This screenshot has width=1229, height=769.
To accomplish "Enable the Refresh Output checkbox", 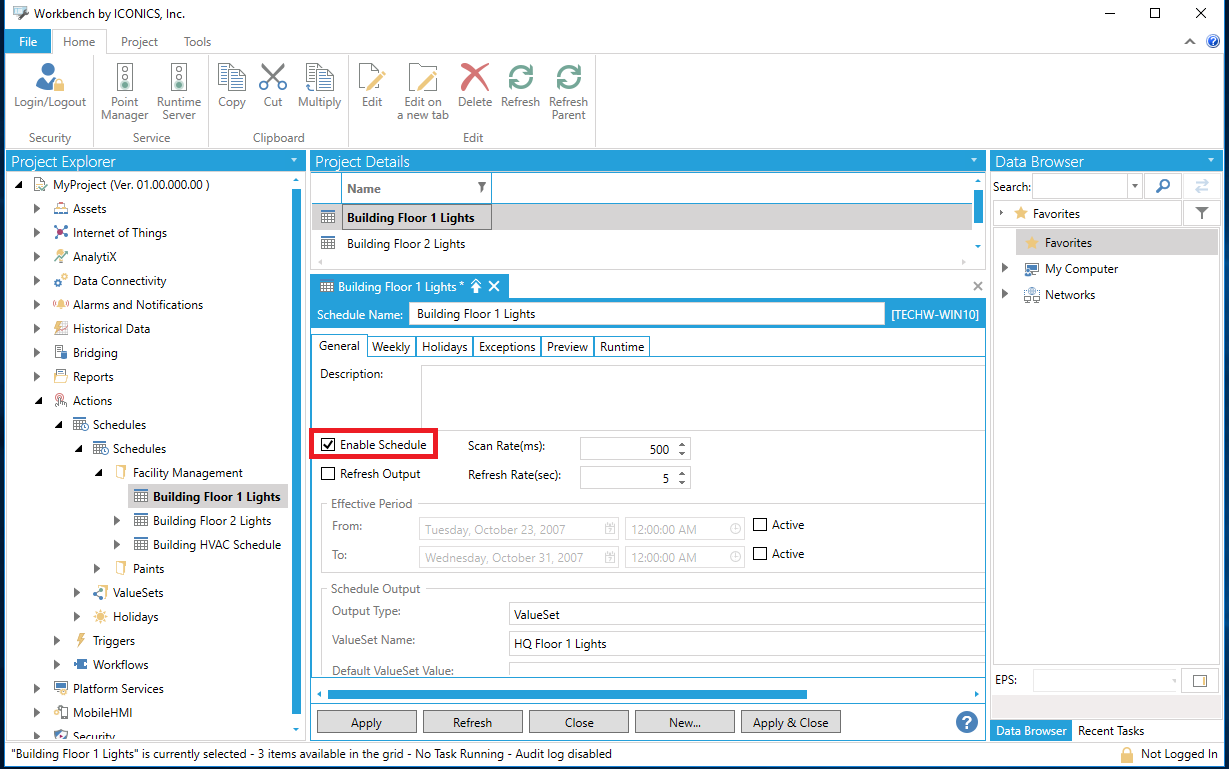I will point(328,474).
